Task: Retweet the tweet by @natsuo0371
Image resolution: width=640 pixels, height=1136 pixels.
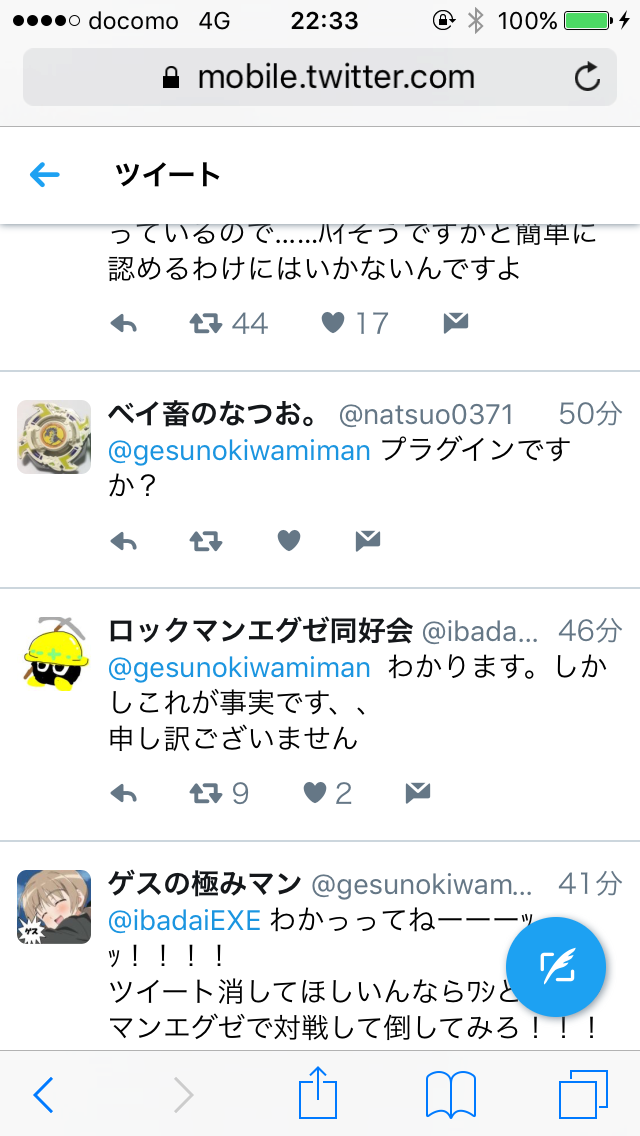Action: (206, 540)
